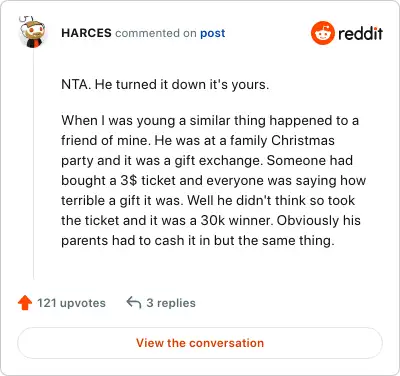400x376 pixels.
Task: Click the "commented on" gray text
Action: coord(156,33)
